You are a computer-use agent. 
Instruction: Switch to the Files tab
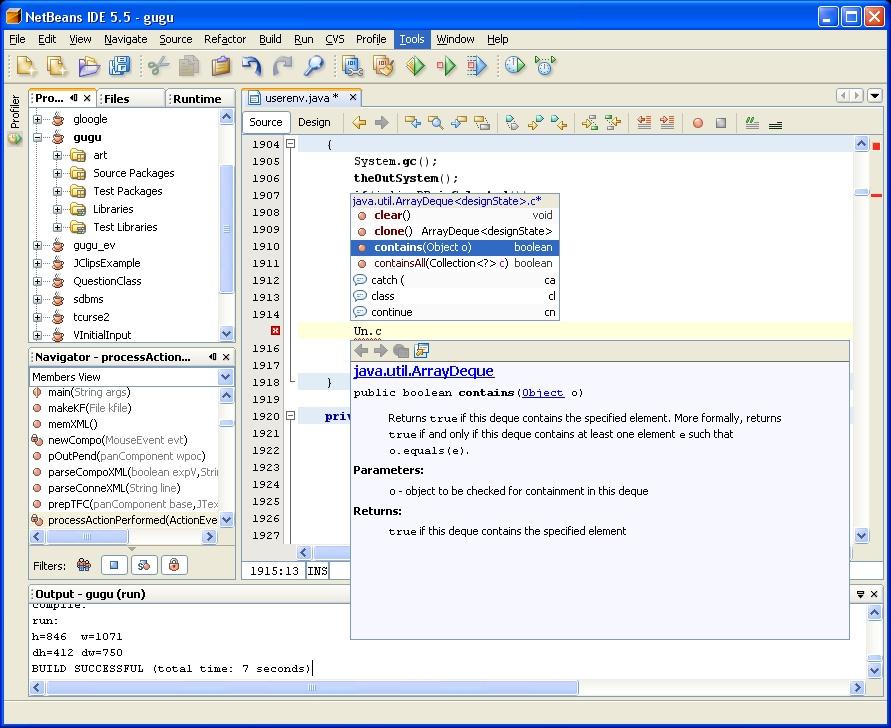[x=130, y=98]
